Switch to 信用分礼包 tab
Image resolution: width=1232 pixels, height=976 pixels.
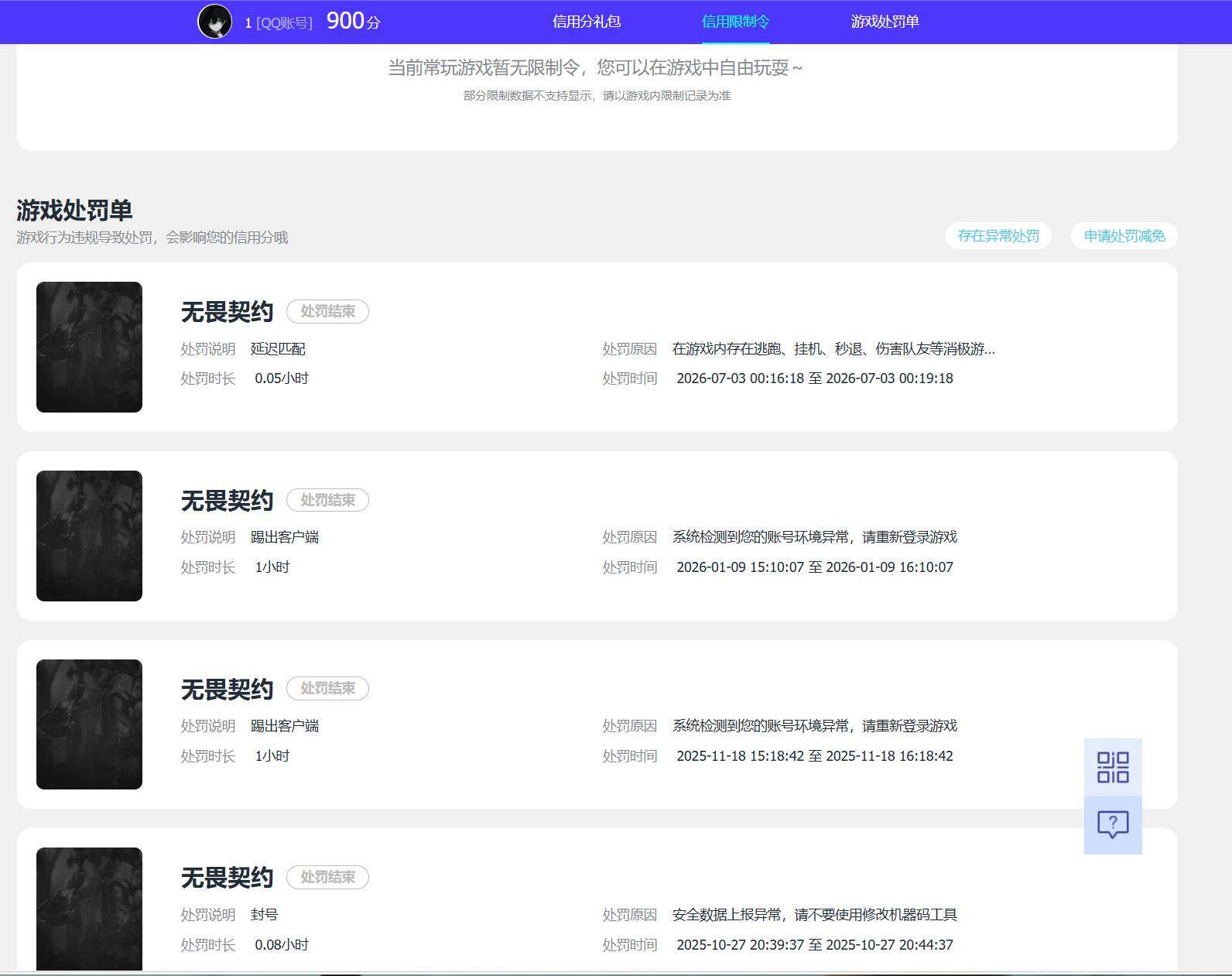[x=587, y=22]
